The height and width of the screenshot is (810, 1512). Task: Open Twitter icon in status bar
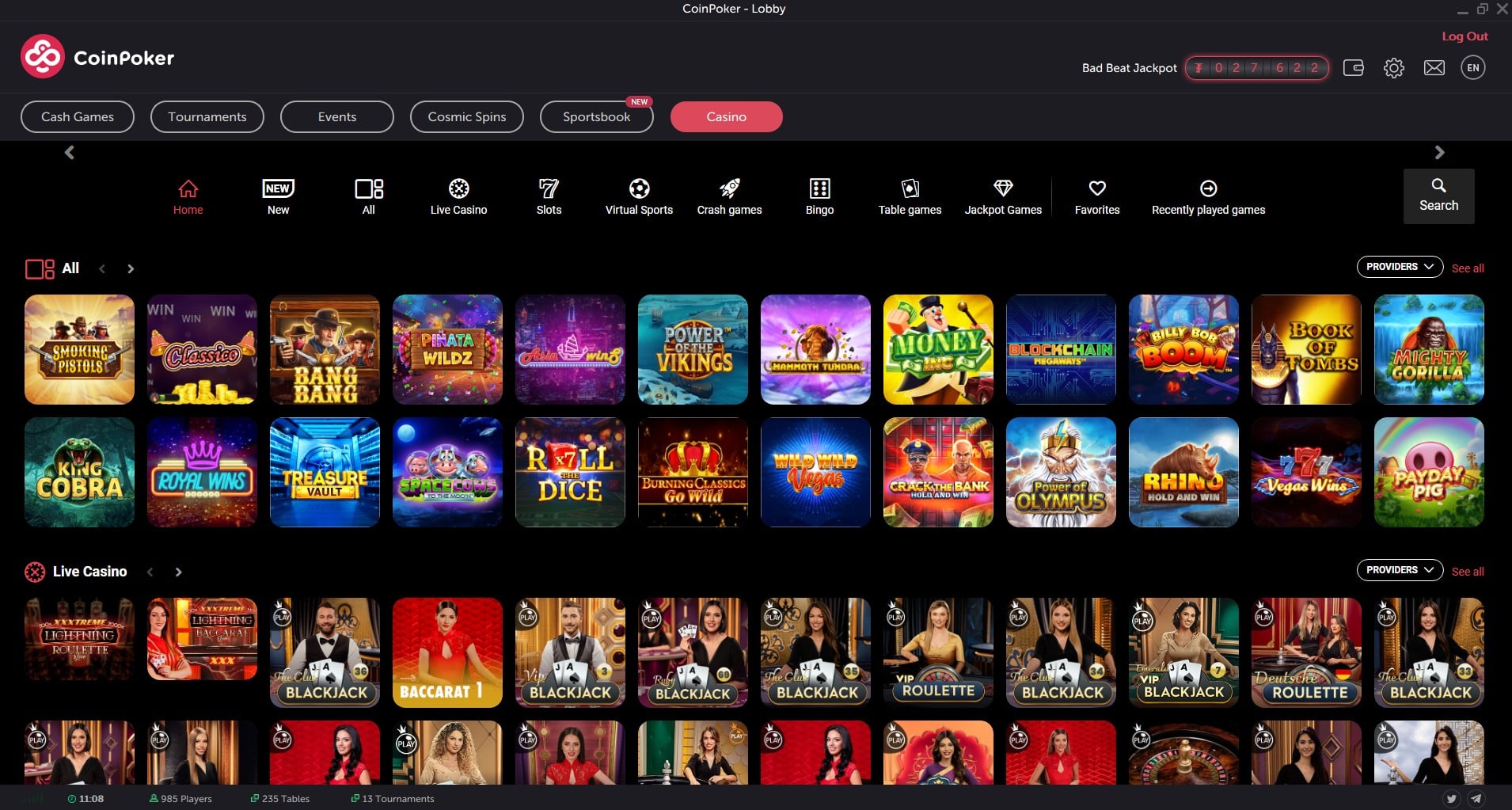coord(1452,798)
